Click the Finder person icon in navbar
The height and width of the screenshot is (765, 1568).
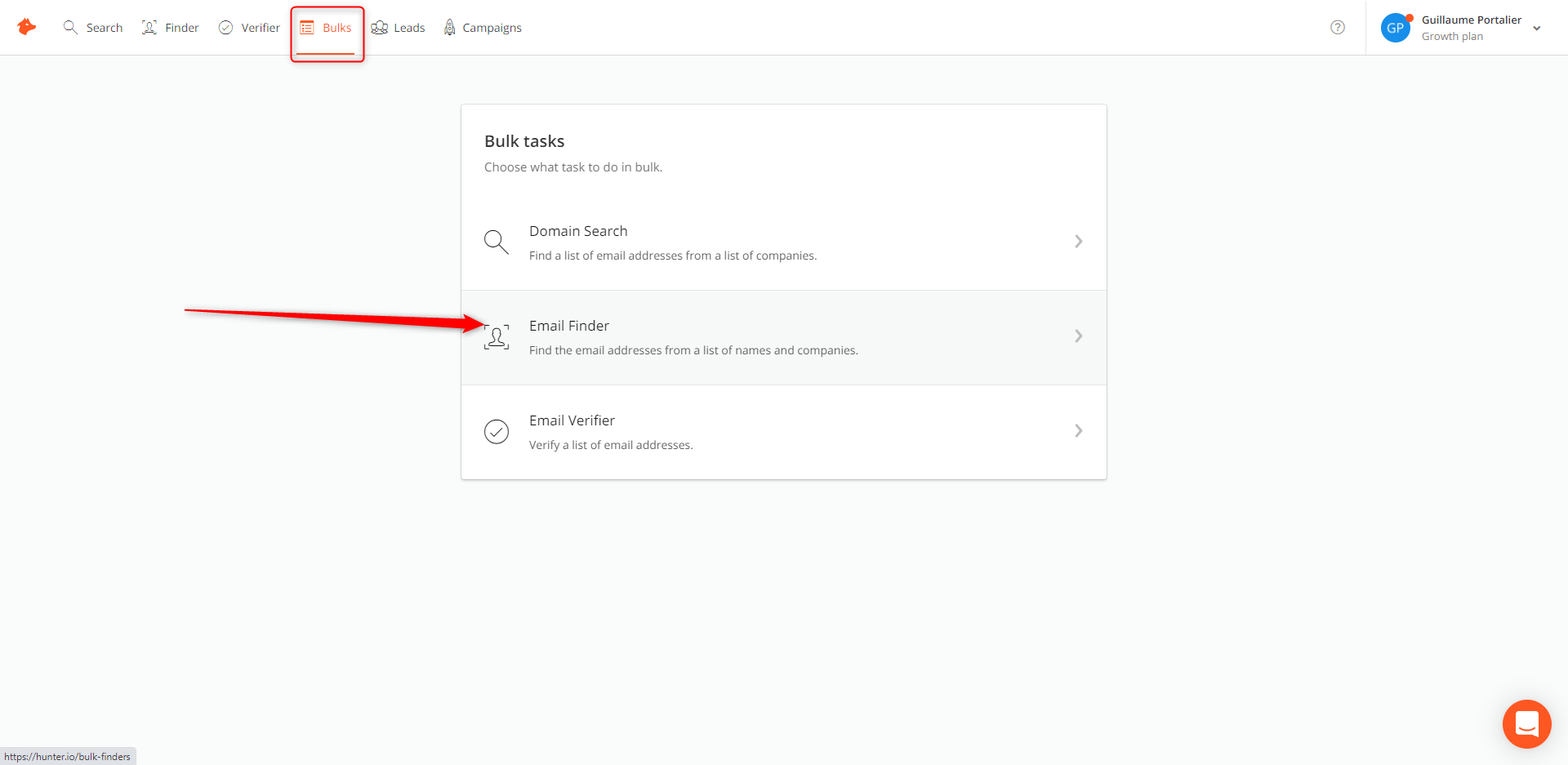(149, 27)
